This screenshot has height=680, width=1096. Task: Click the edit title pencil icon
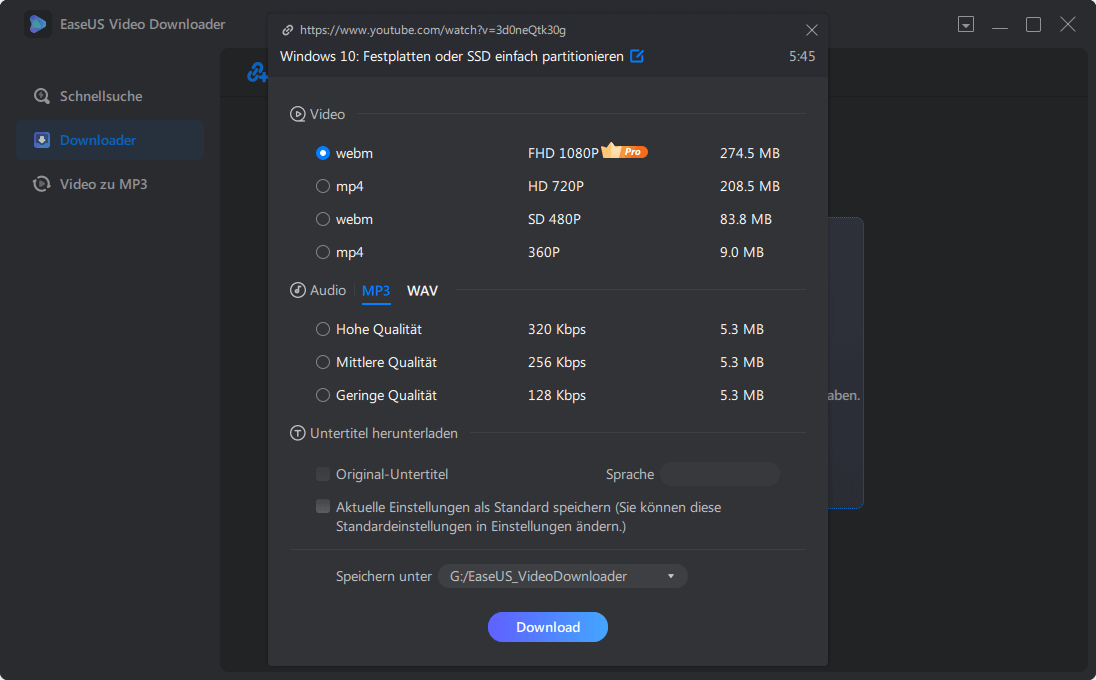coord(637,56)
